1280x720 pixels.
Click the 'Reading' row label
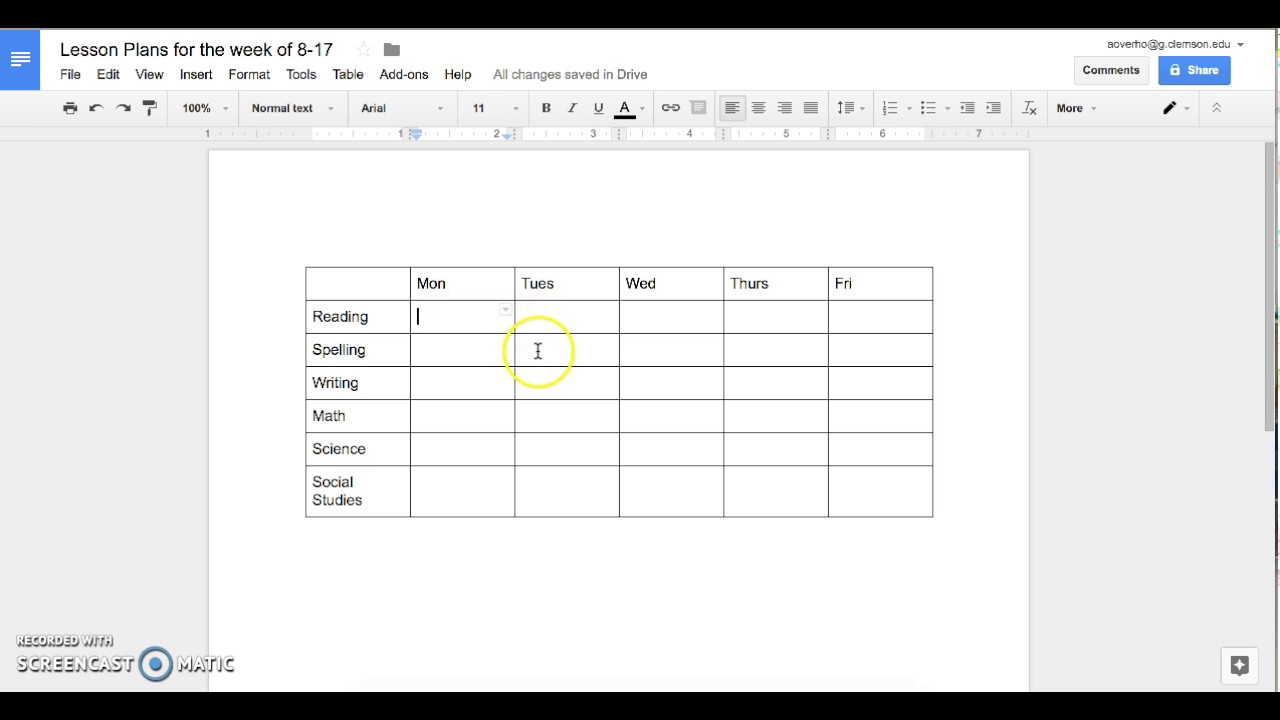340,317
